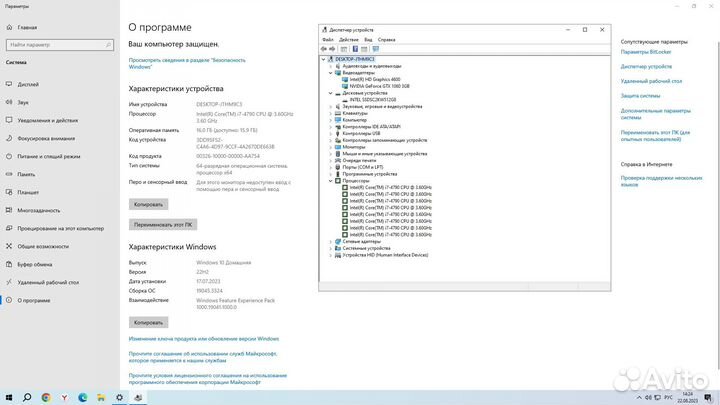This screenshot has width=720, height=405.
Task: Click the volume icon in system tray
Action: (x=648, y=398)
